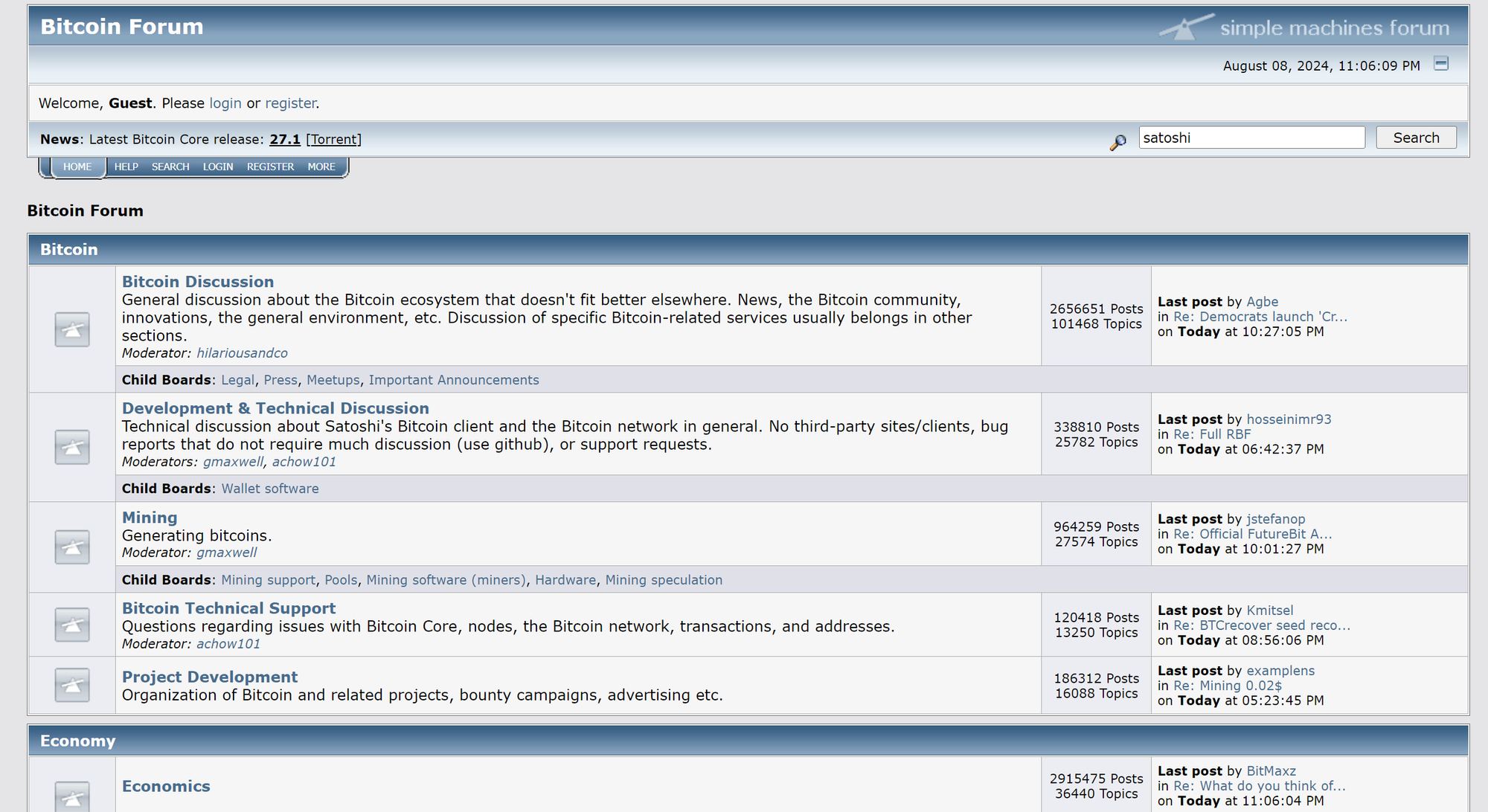Viewport: 1488px width, 812px height.
Task: Click the Project Development board icon
Action: pos(72,686)
